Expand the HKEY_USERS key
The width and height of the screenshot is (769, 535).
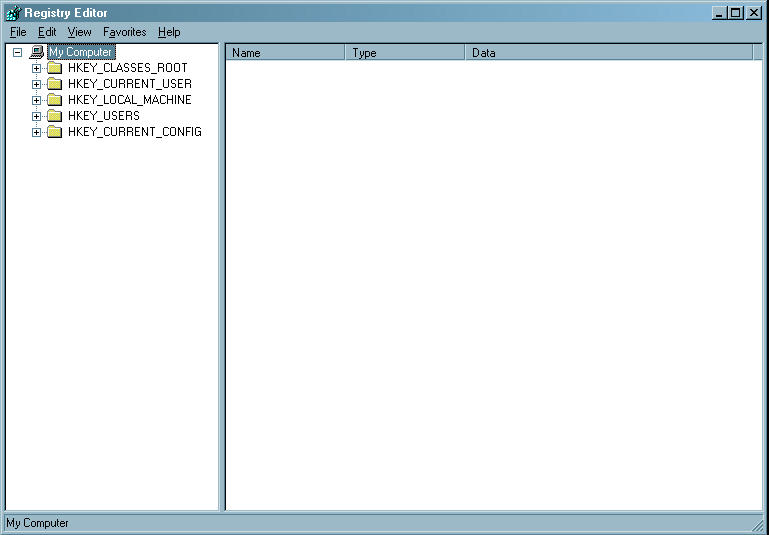[x=36, y=116]
